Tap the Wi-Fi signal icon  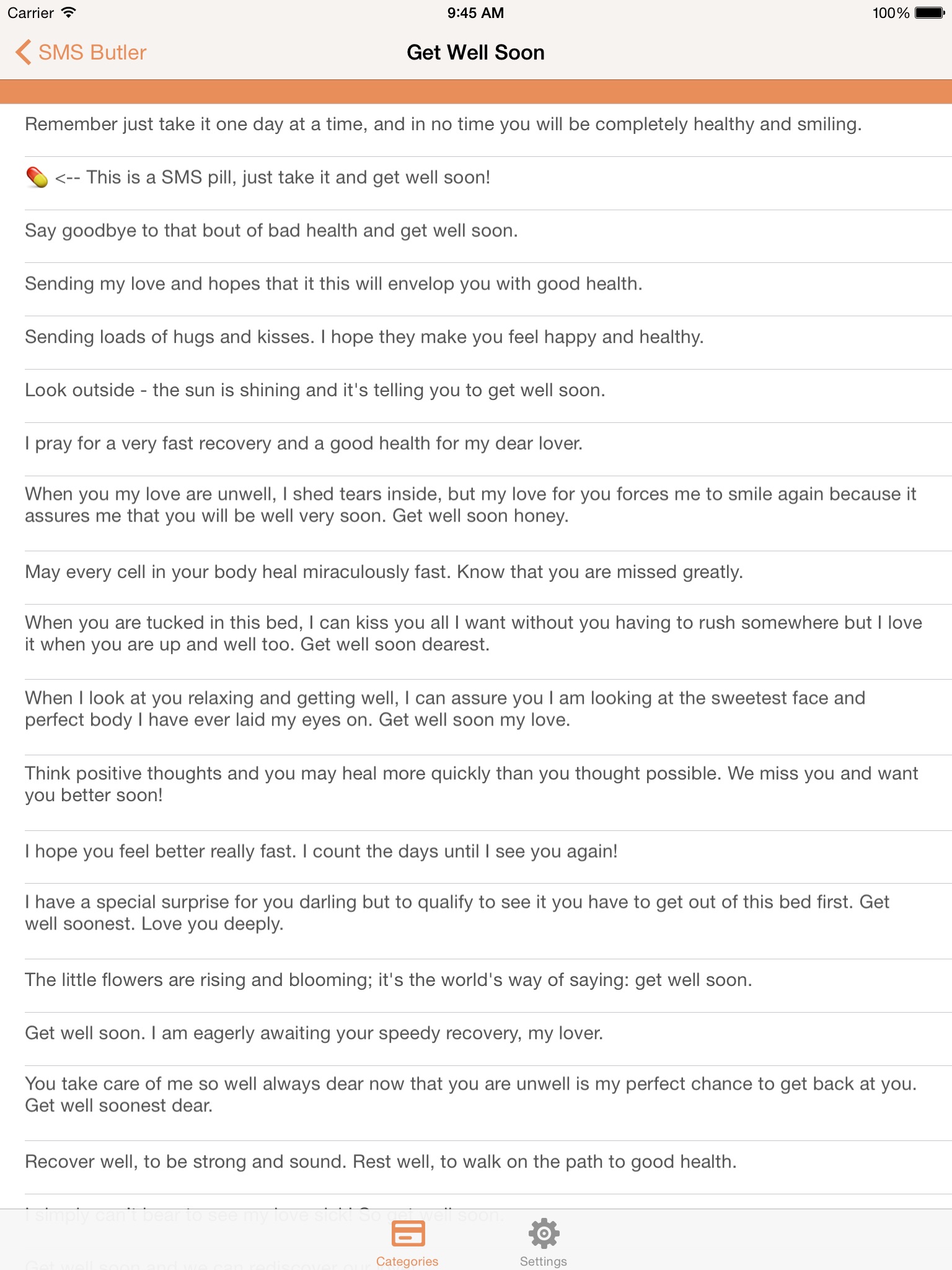pos(69,13)
